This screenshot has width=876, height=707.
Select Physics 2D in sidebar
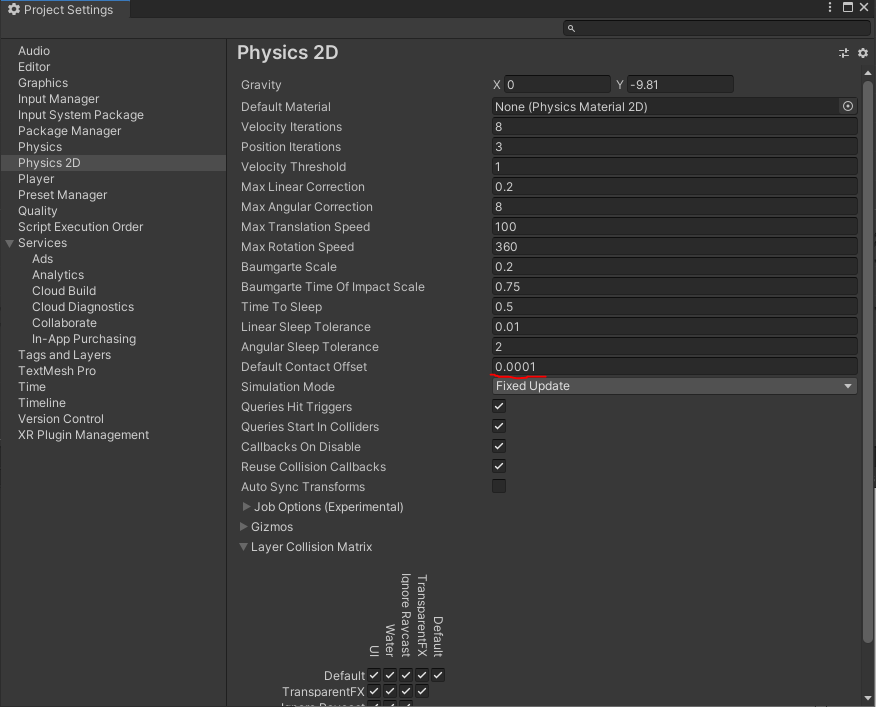coord(113,163)
